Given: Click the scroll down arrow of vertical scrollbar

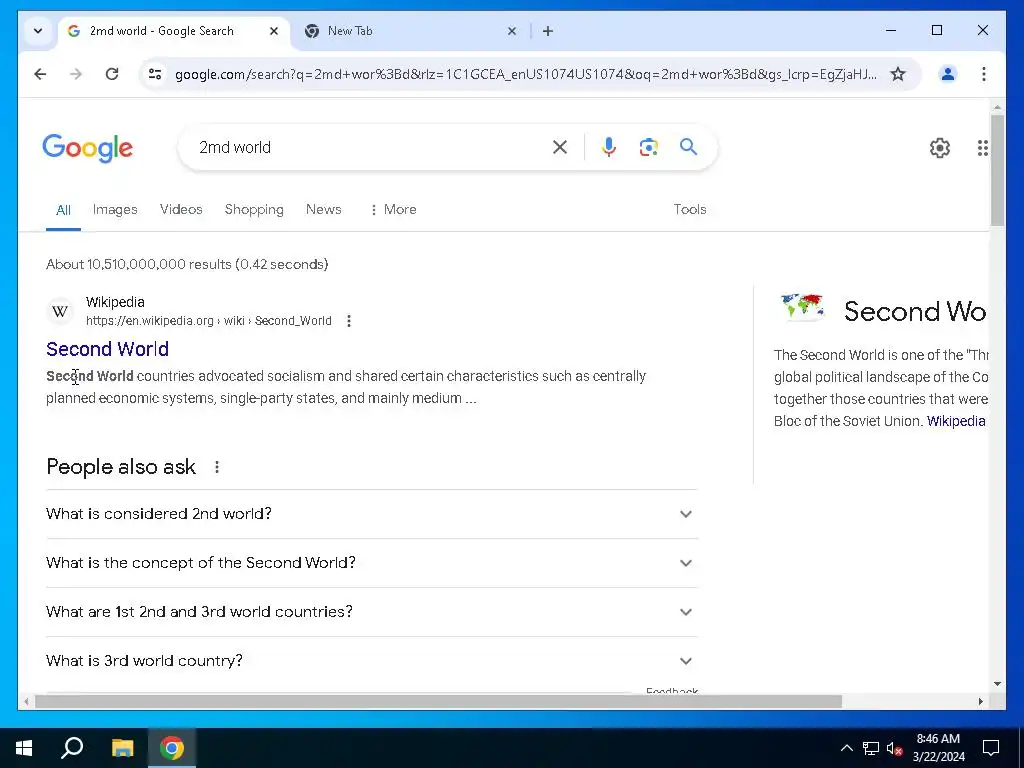Looking at the screenshot, I should pos(997,684).
